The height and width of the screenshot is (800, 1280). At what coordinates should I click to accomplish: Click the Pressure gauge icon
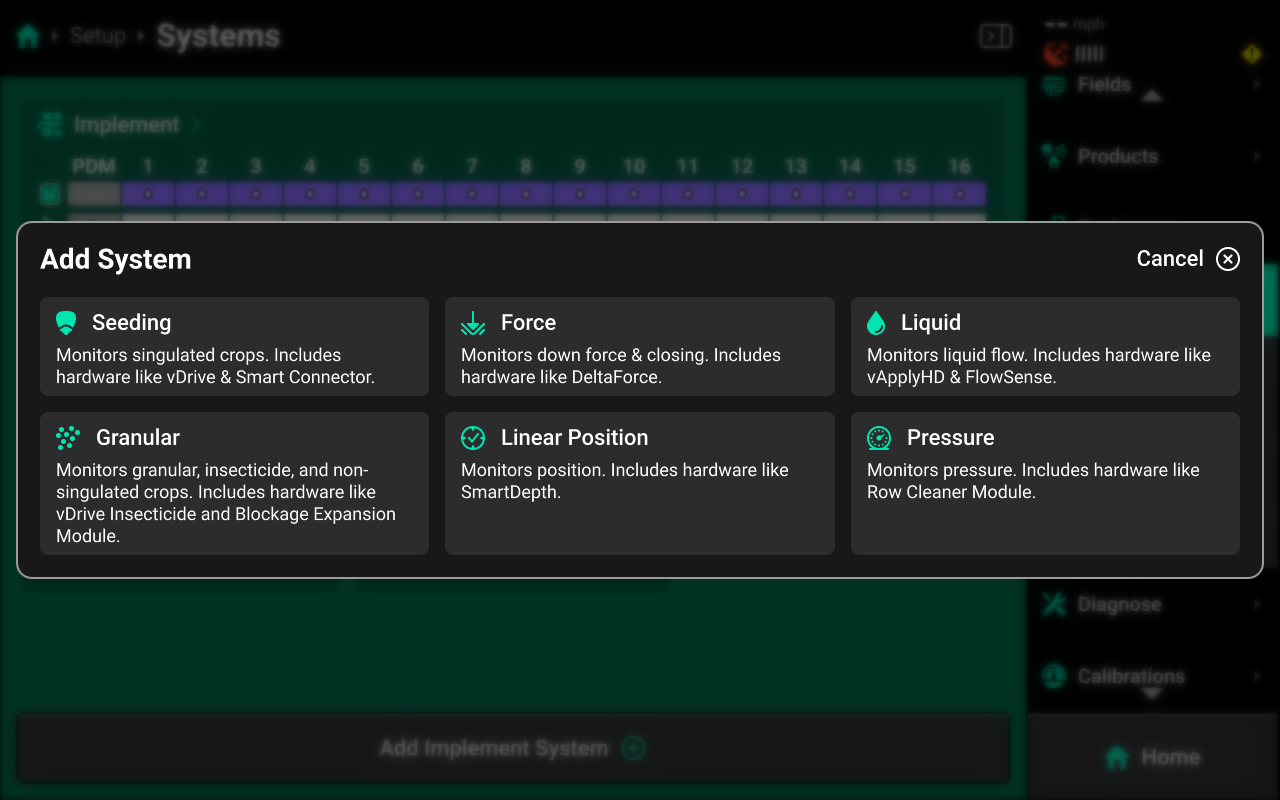click(877, 437)
